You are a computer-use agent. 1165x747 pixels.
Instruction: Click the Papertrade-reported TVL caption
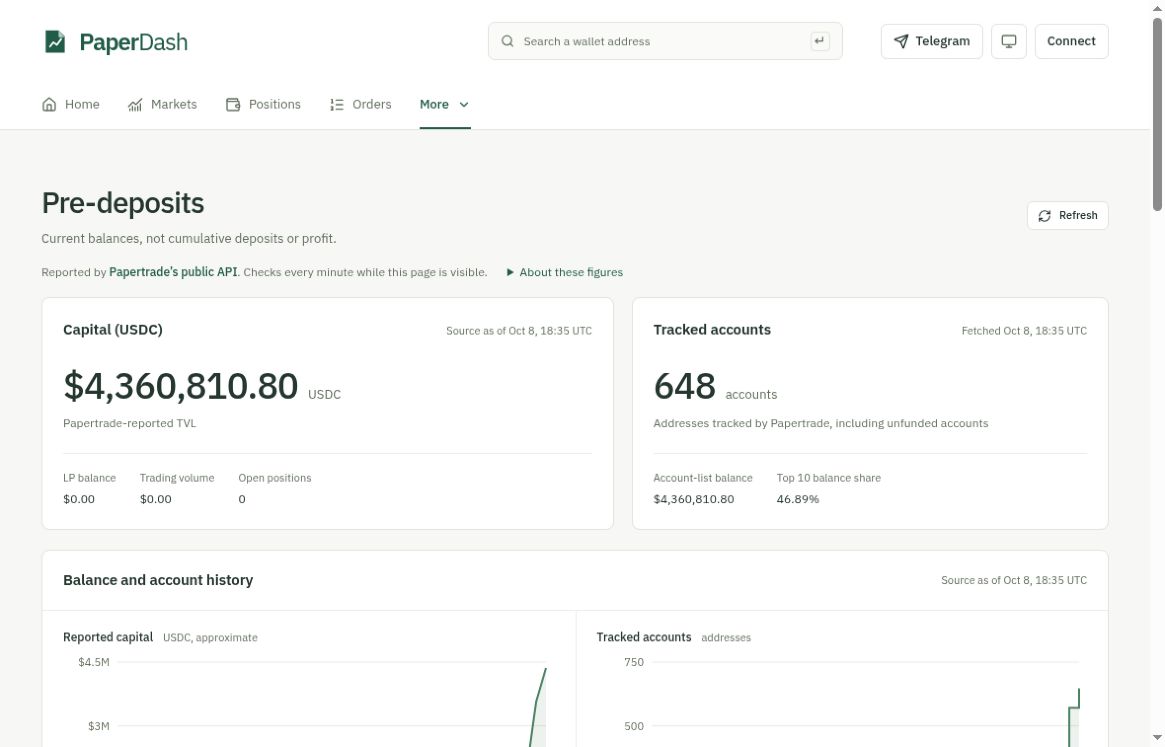tap(129, 424)
